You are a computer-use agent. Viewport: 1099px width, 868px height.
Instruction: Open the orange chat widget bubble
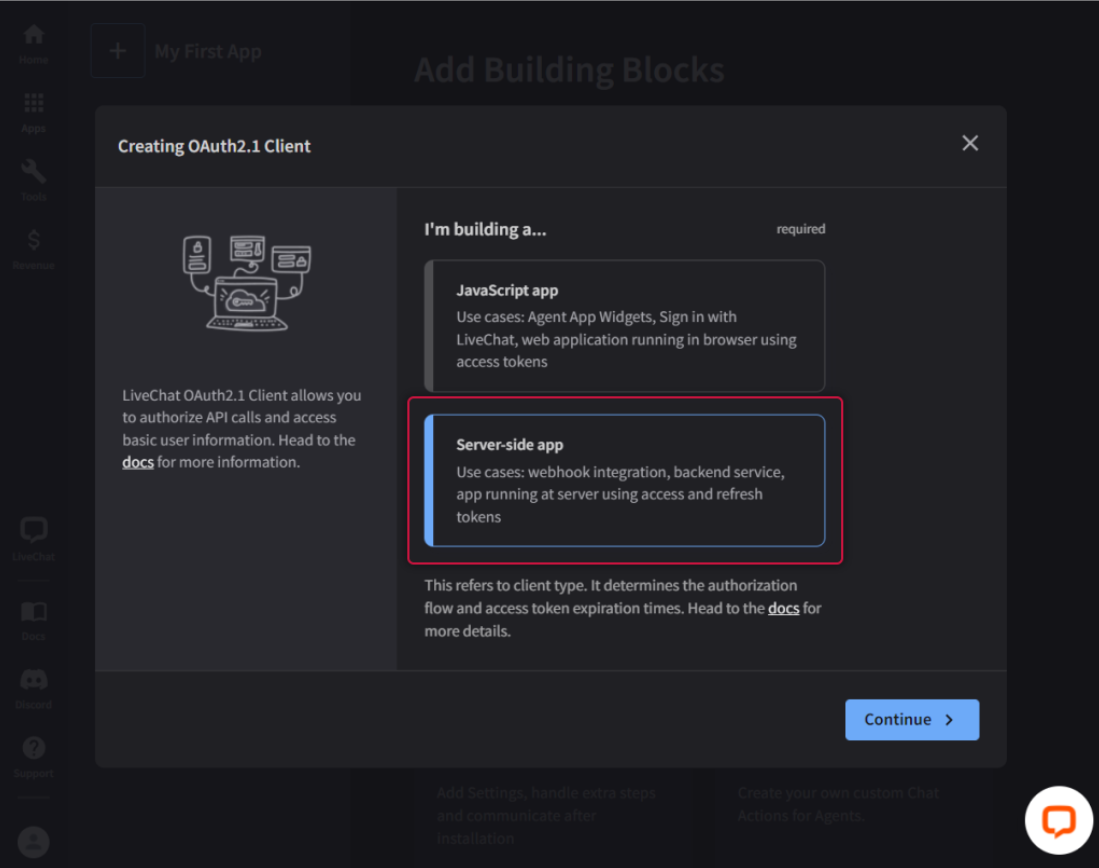(x=1058, y=821)
